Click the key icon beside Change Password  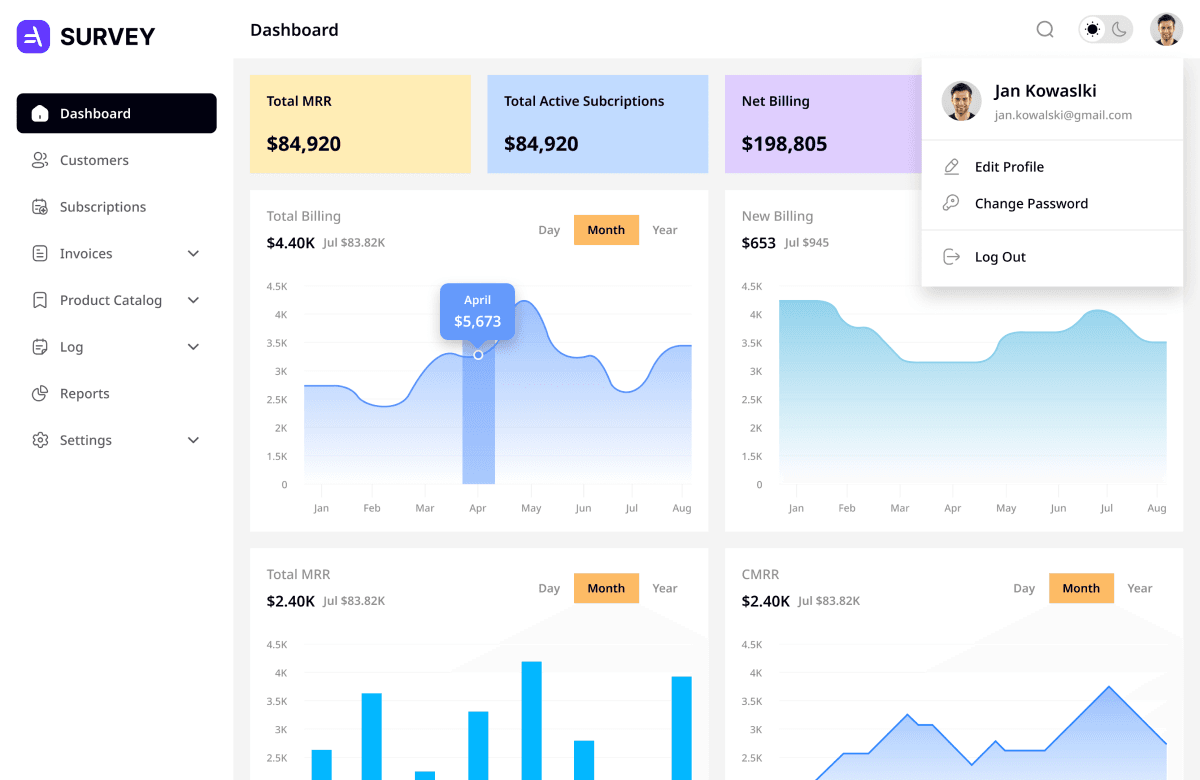pos(952,203)
